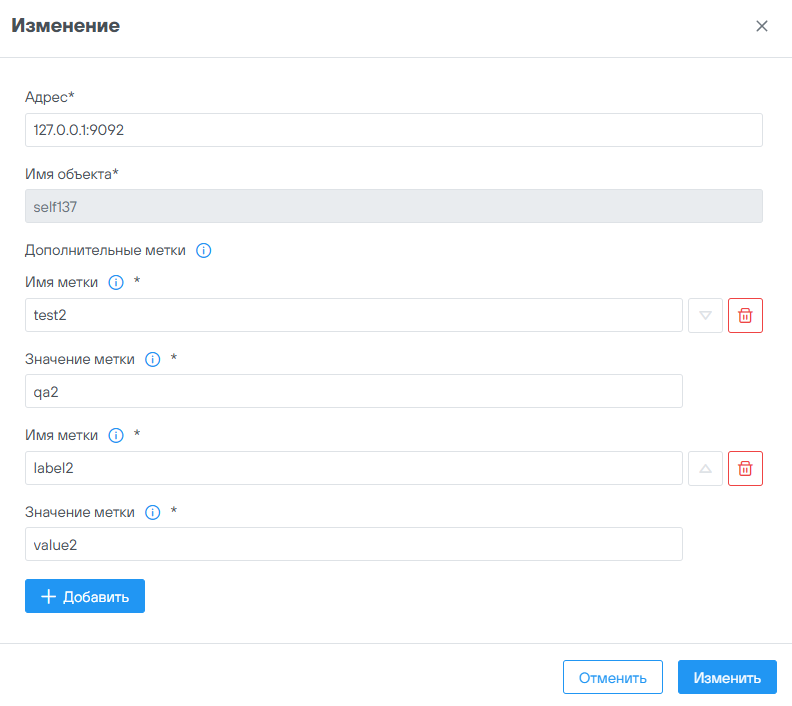Focus the label value field containing qa2

(x=353, y=391)
